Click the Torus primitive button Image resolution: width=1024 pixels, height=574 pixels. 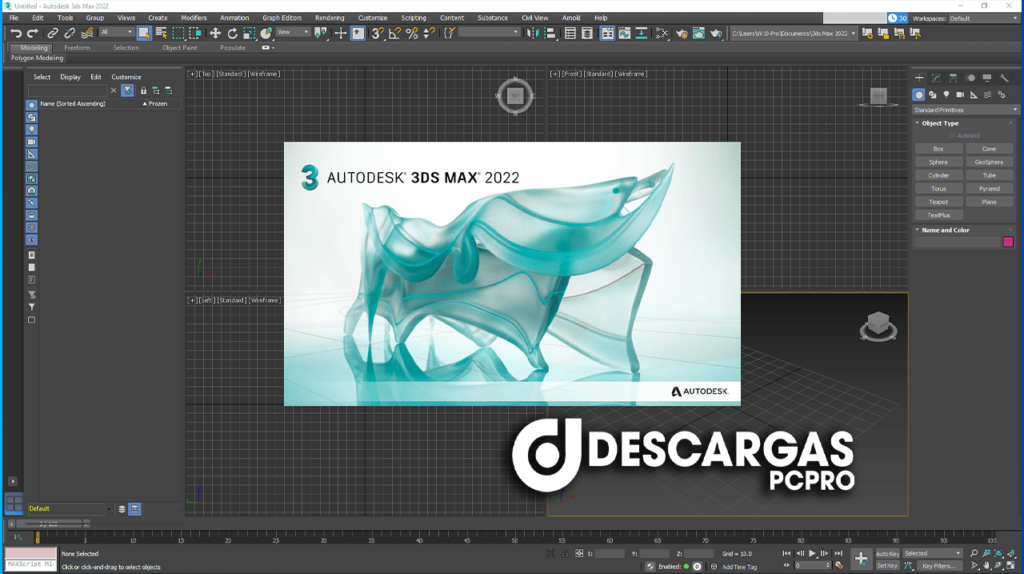click(938, 189)
